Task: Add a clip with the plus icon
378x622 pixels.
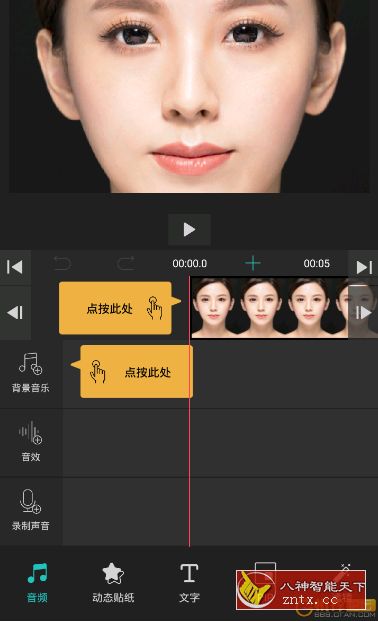Action: coord(253,263)
